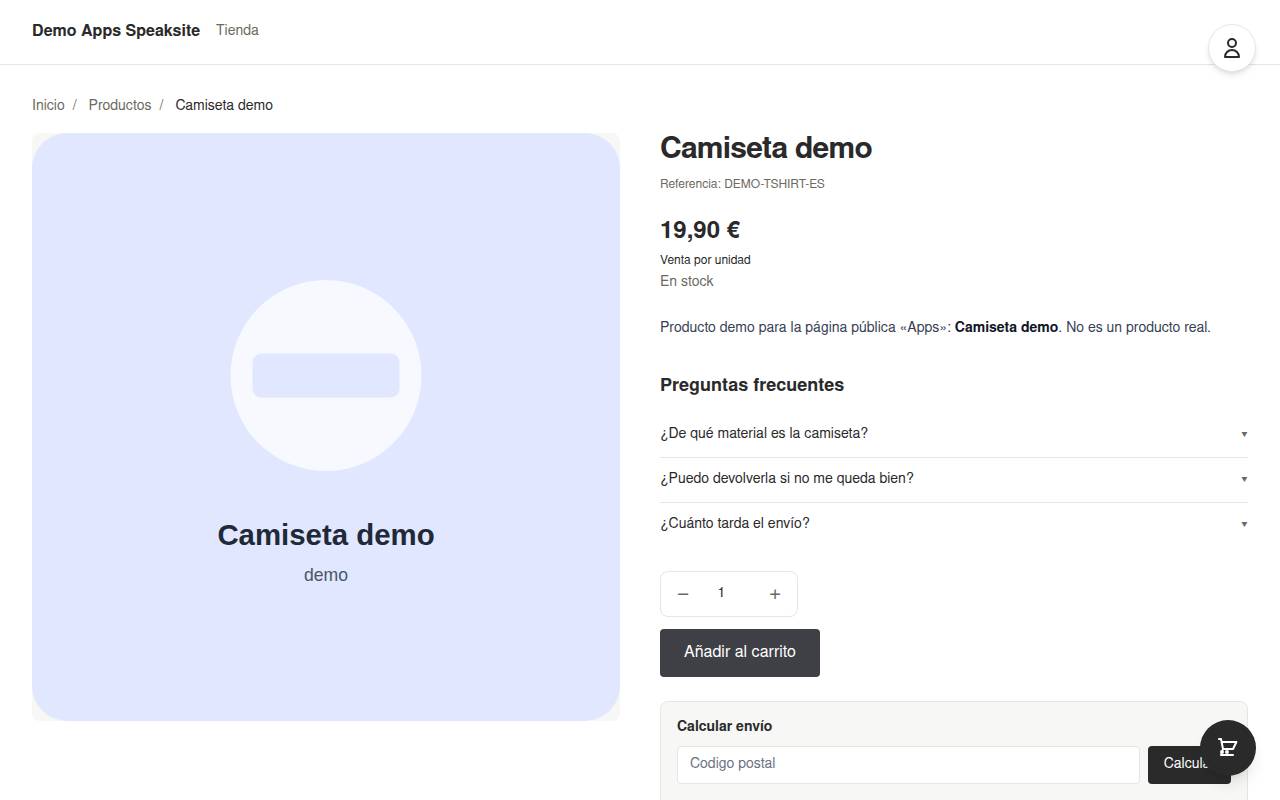Click the 'Venta por unidad' text
Screen dimensions: 1280x800
tap(705, 260)
